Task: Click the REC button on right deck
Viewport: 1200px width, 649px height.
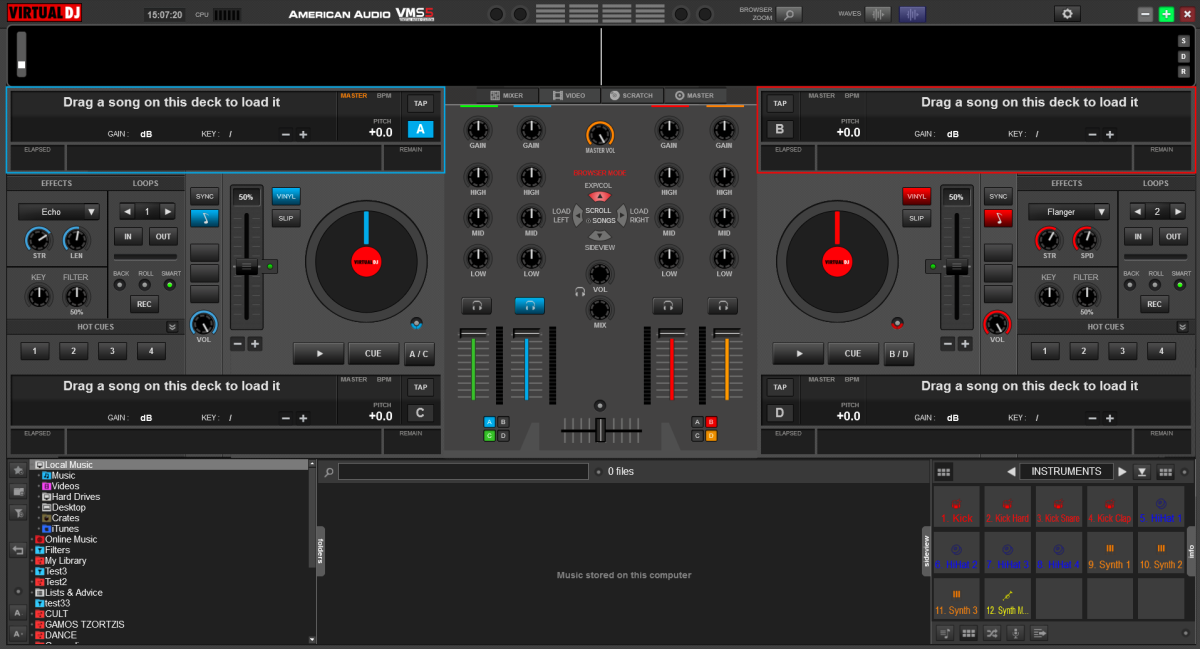Action: point(1155,304)
